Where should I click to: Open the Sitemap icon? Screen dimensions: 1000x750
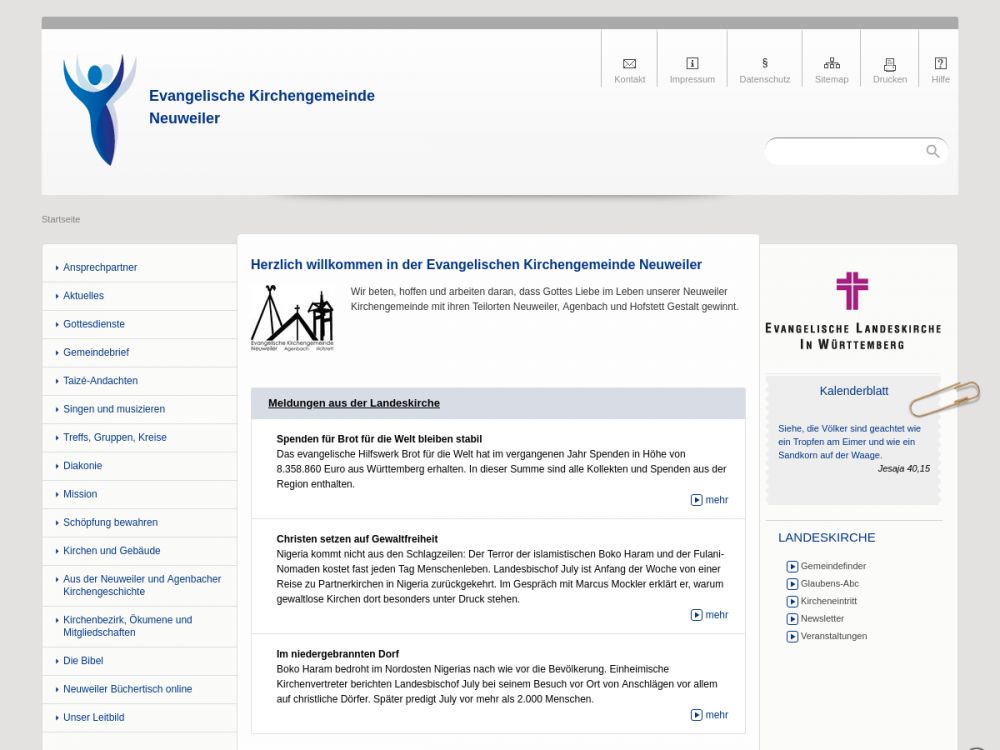831,63
